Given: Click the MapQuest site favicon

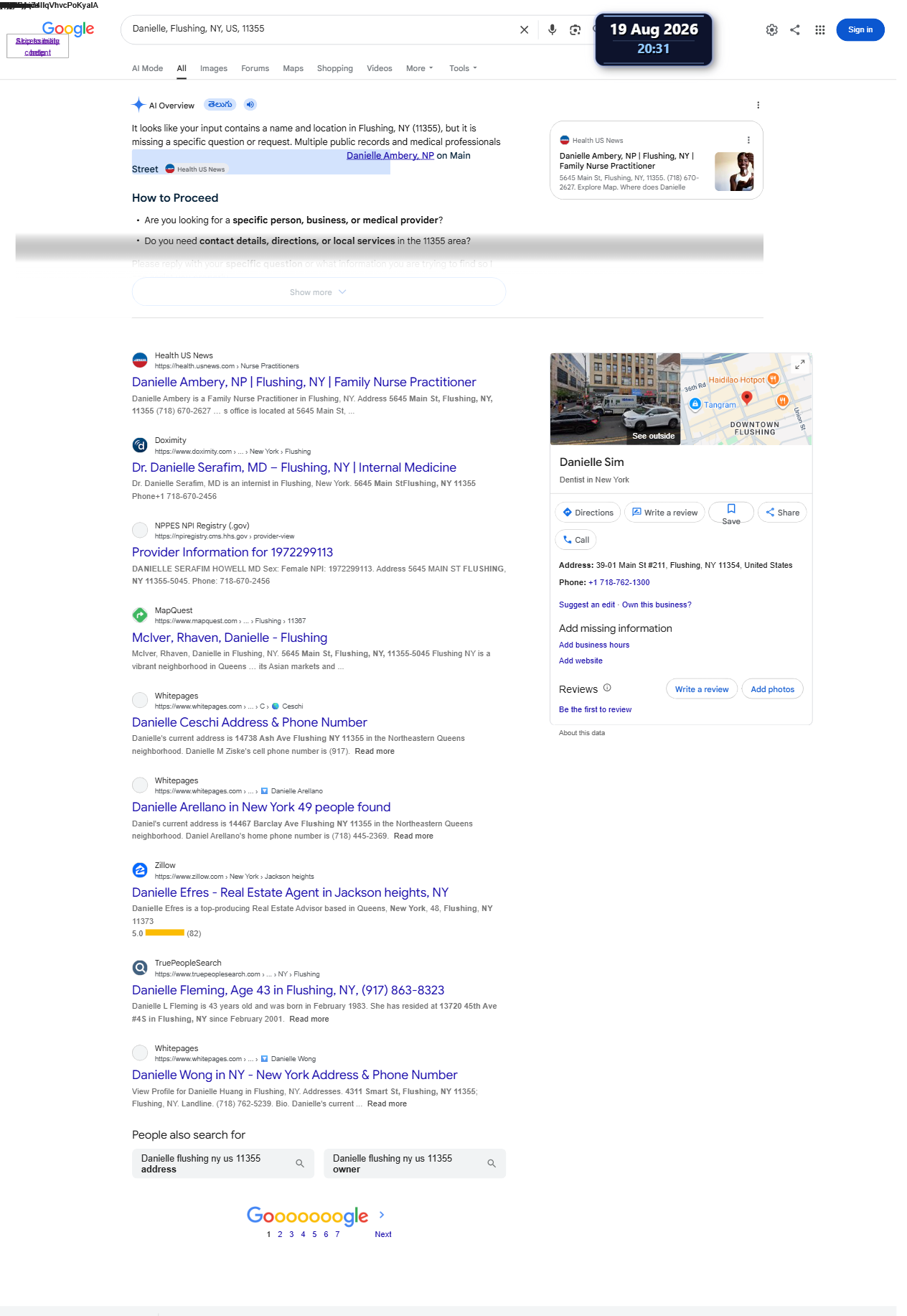Looking at the screenshot, I should point(140,615).
